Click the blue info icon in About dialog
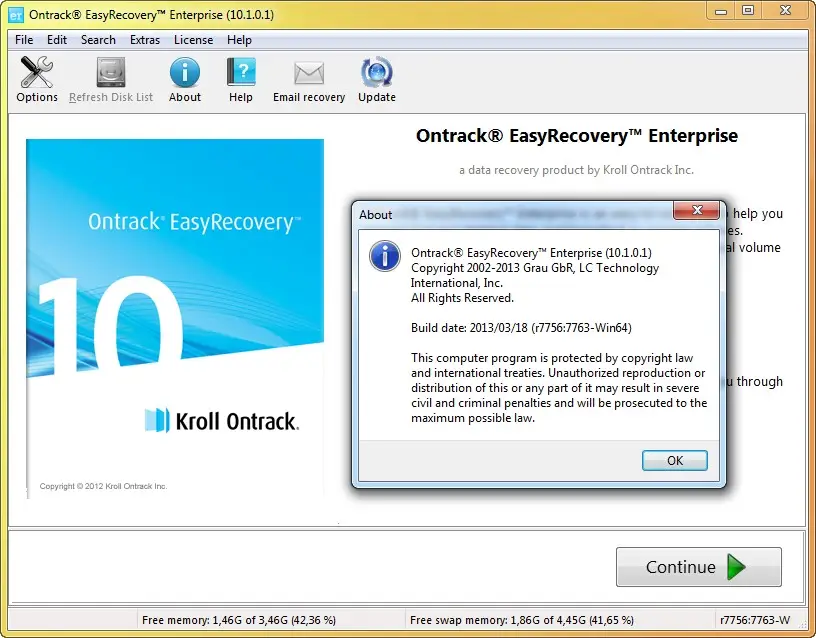Viewport: 816px width, 638px height. [x=385, y=256]
